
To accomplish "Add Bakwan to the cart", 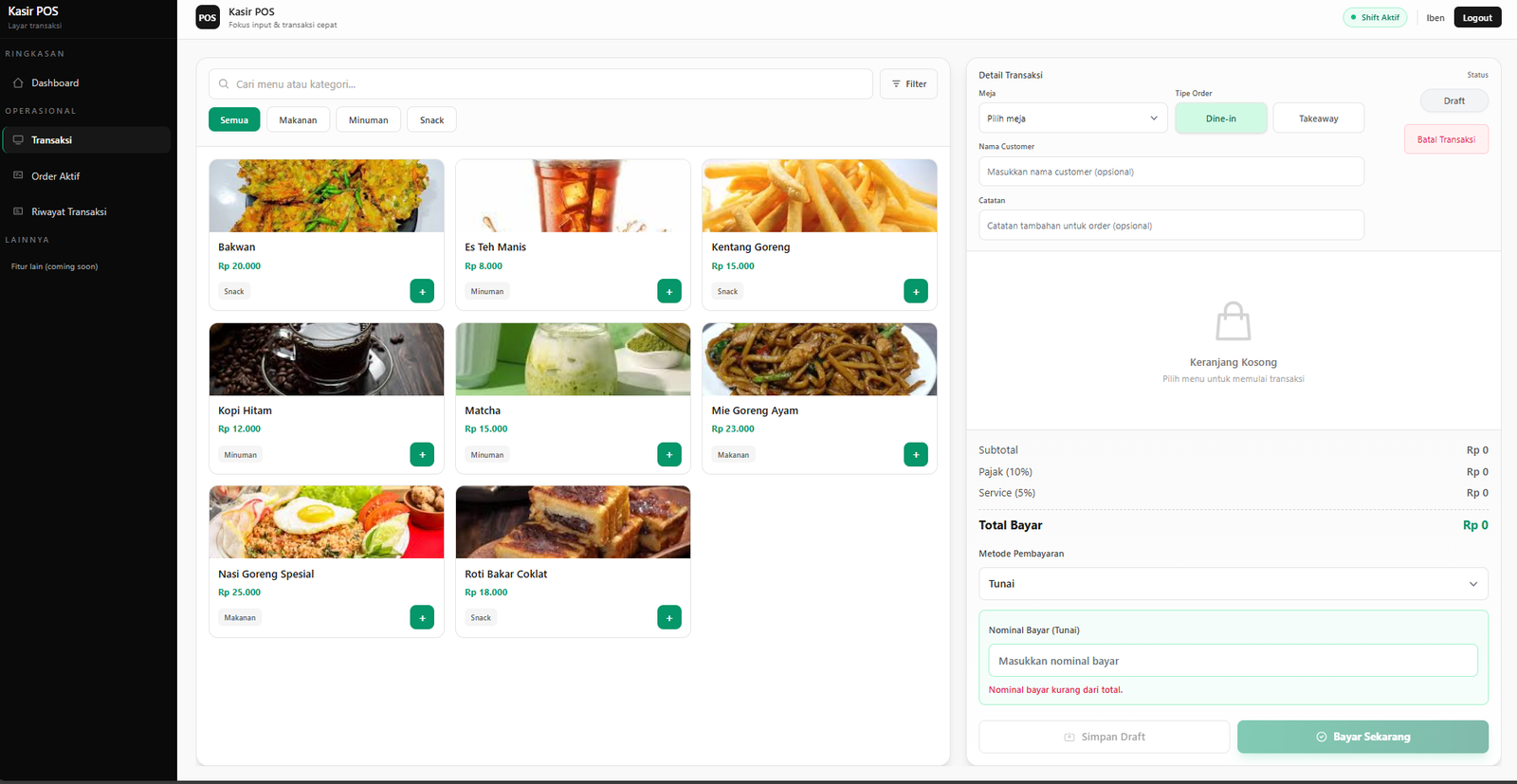I will [x=422, y=291].
